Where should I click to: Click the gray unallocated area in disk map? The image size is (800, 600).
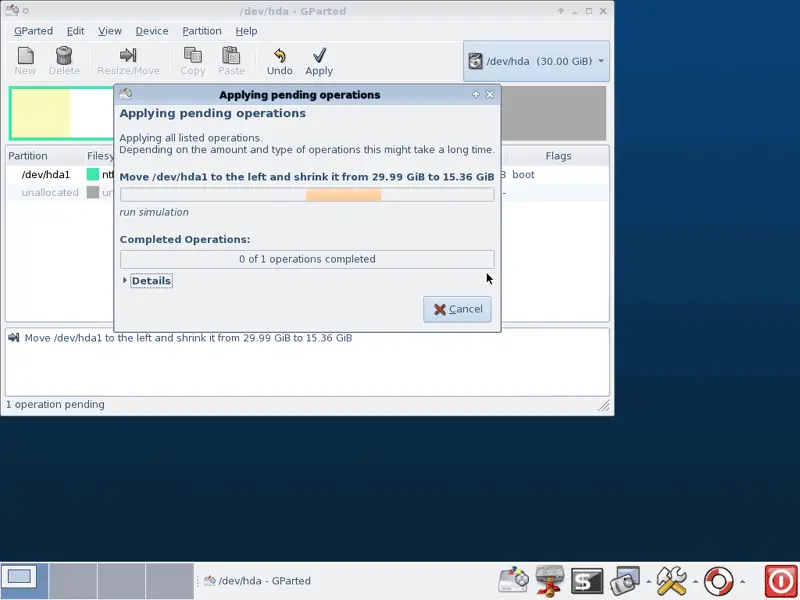click(554, 113)
